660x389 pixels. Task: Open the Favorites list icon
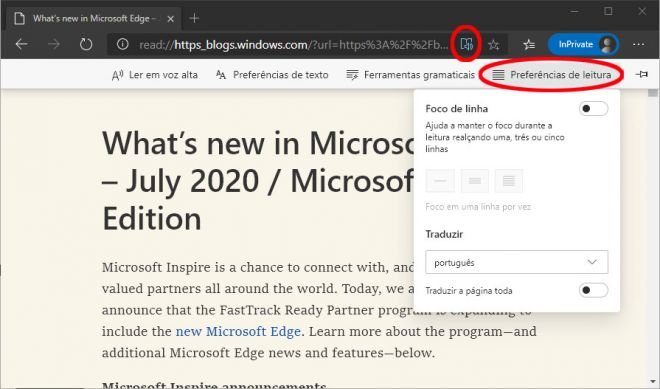pyautogui.click(x=529, y=44)
